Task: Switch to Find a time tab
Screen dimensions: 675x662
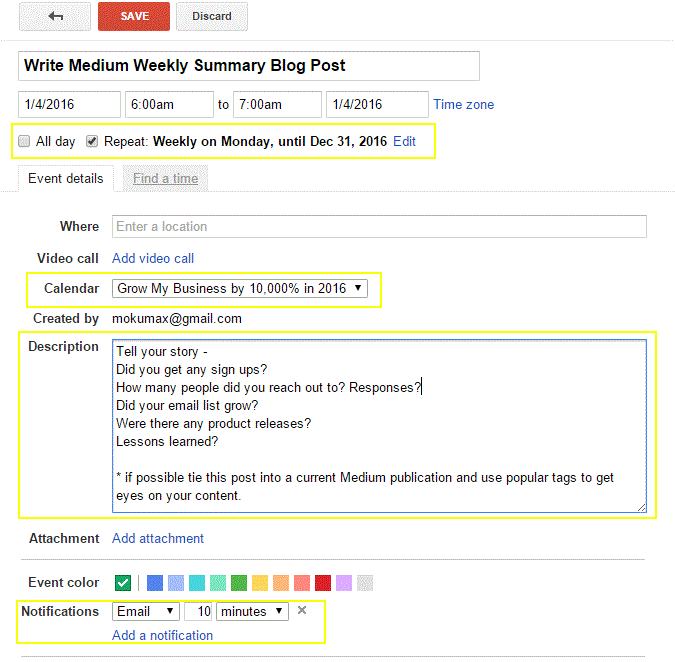Action: [x=165, y=178]
